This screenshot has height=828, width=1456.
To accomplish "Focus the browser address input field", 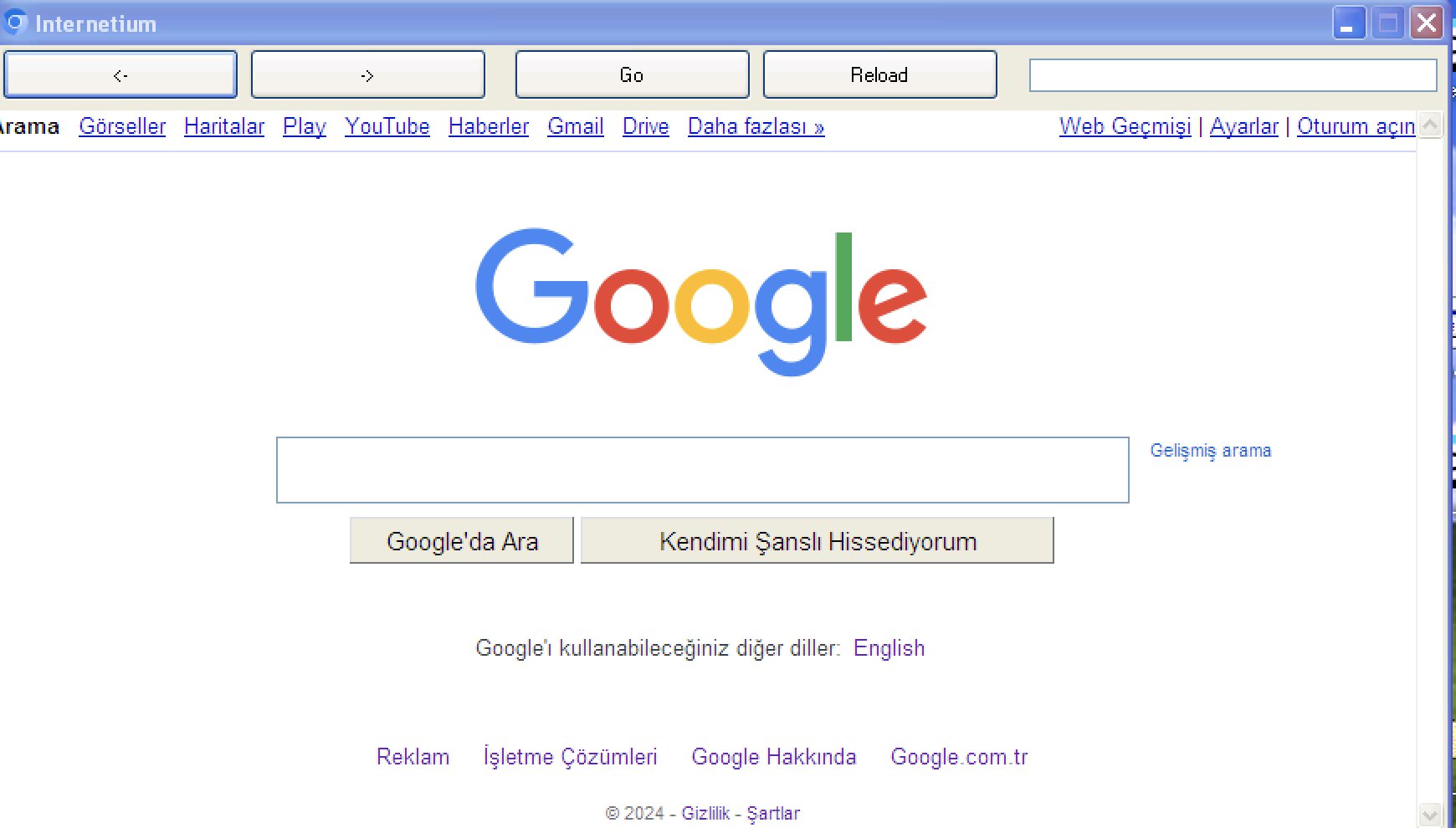I will click(x=1233, y=75).
